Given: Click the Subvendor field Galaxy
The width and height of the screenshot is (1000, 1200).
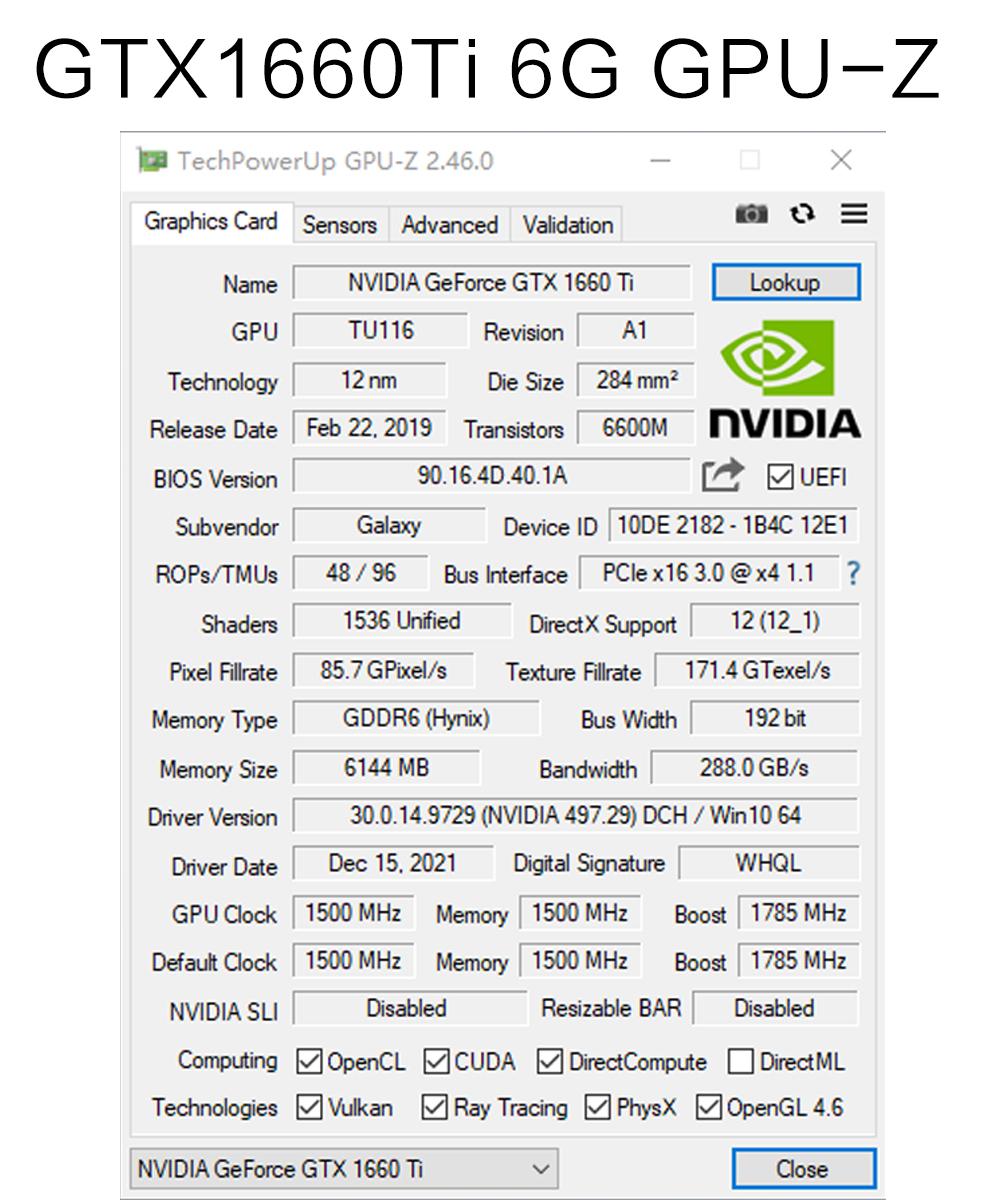Looking at the screenshot, I should tap(389, 525).
